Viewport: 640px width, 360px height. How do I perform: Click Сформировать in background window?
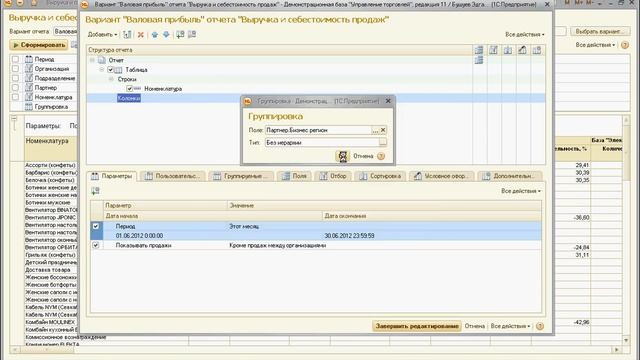pyautogui.click(x=39, y=45)
